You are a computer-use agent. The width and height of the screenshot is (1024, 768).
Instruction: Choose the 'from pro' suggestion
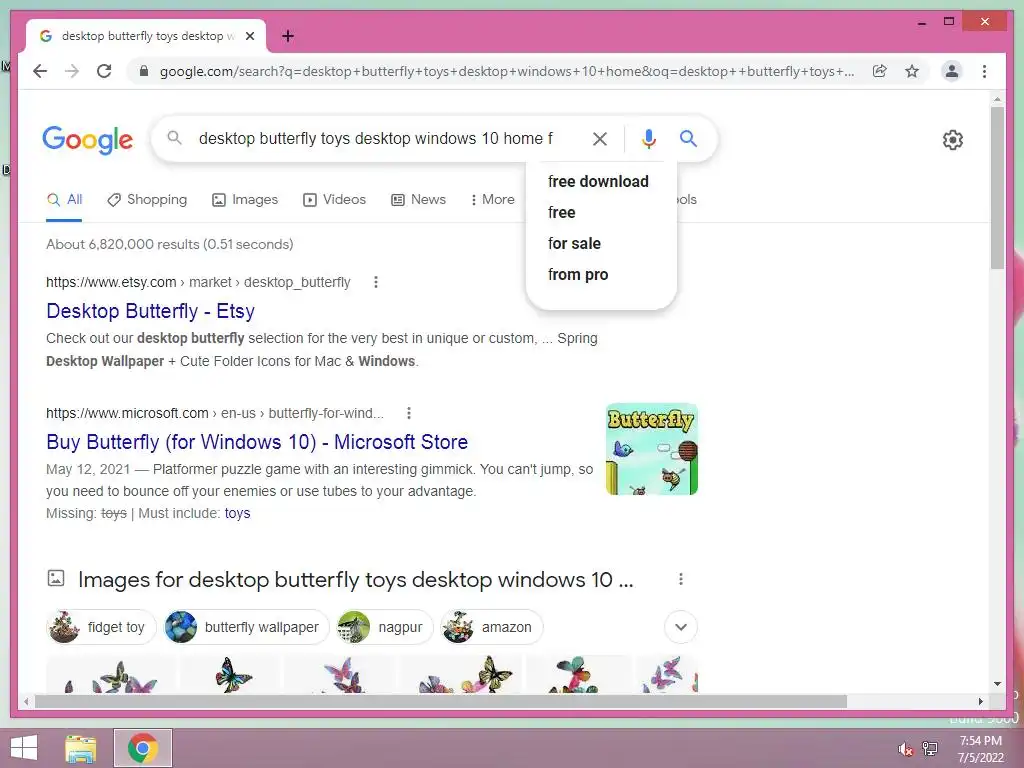578,275
